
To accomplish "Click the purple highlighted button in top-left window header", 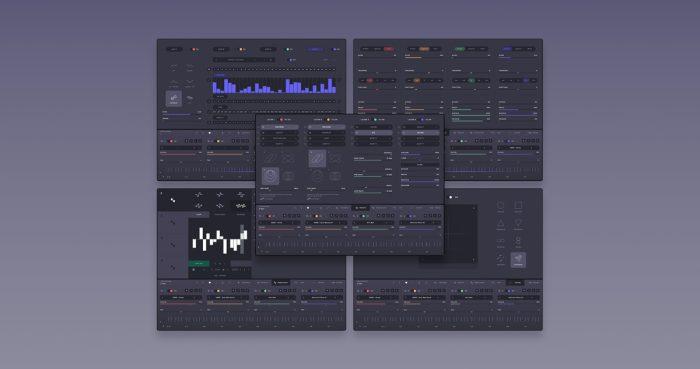I will [315, 49].
